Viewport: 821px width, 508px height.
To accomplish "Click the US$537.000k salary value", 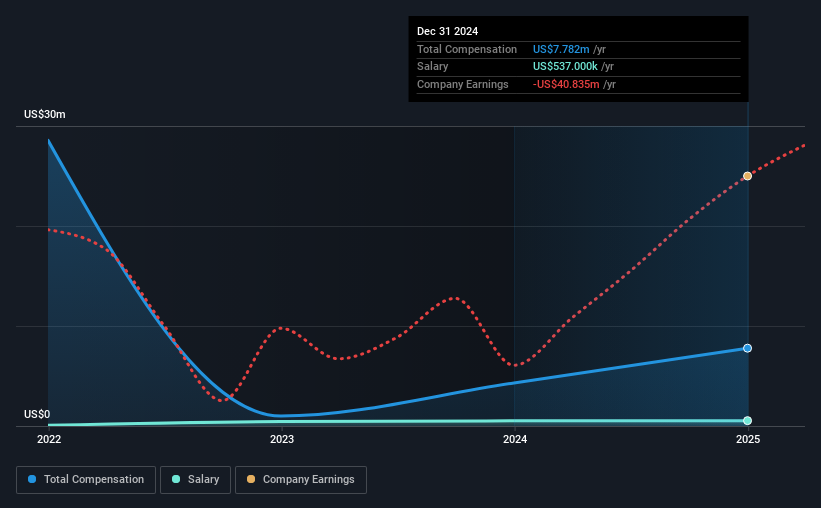I will click(x=565, y=67).
